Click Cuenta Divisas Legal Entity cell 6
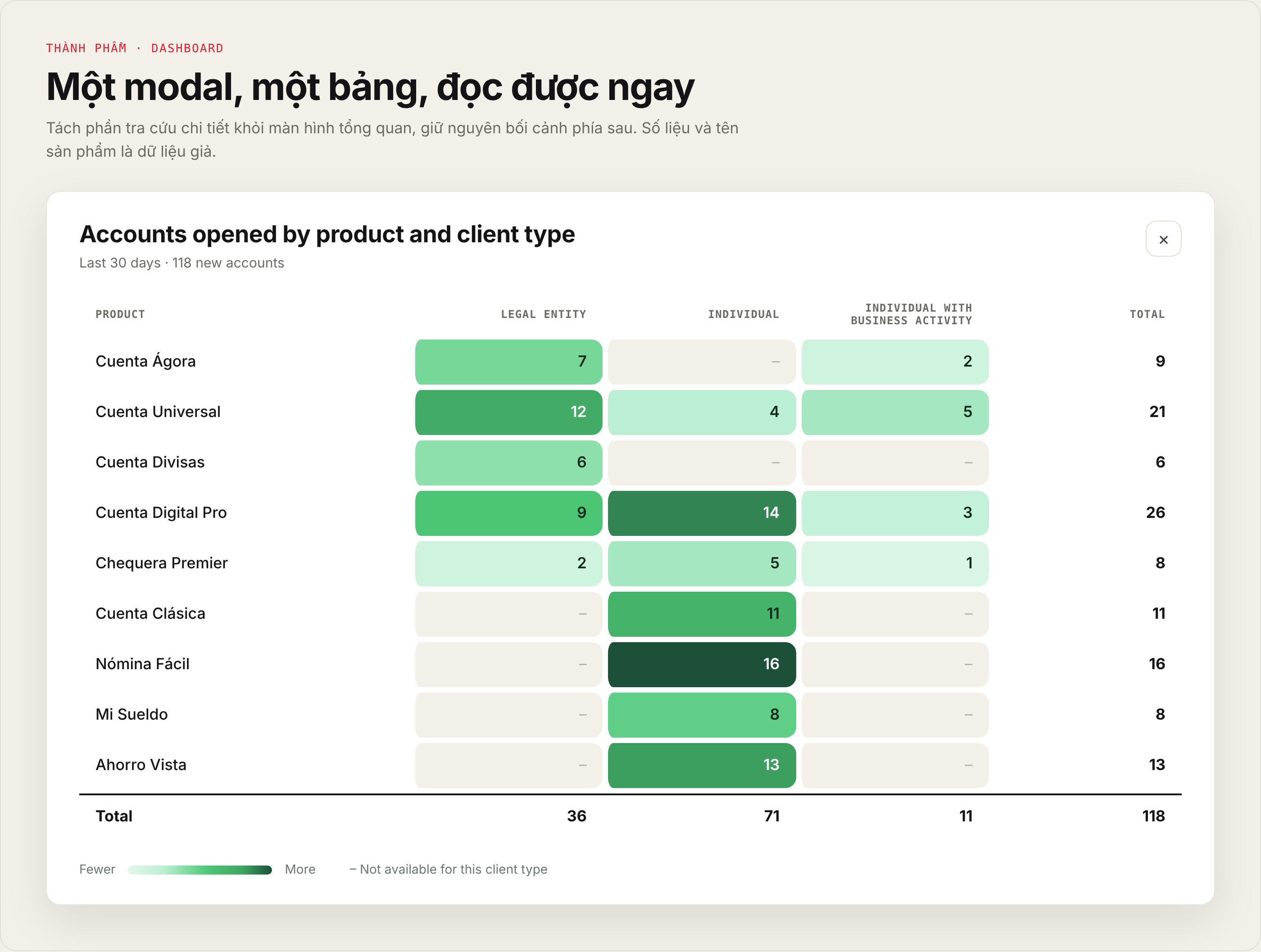 point(508,463)
